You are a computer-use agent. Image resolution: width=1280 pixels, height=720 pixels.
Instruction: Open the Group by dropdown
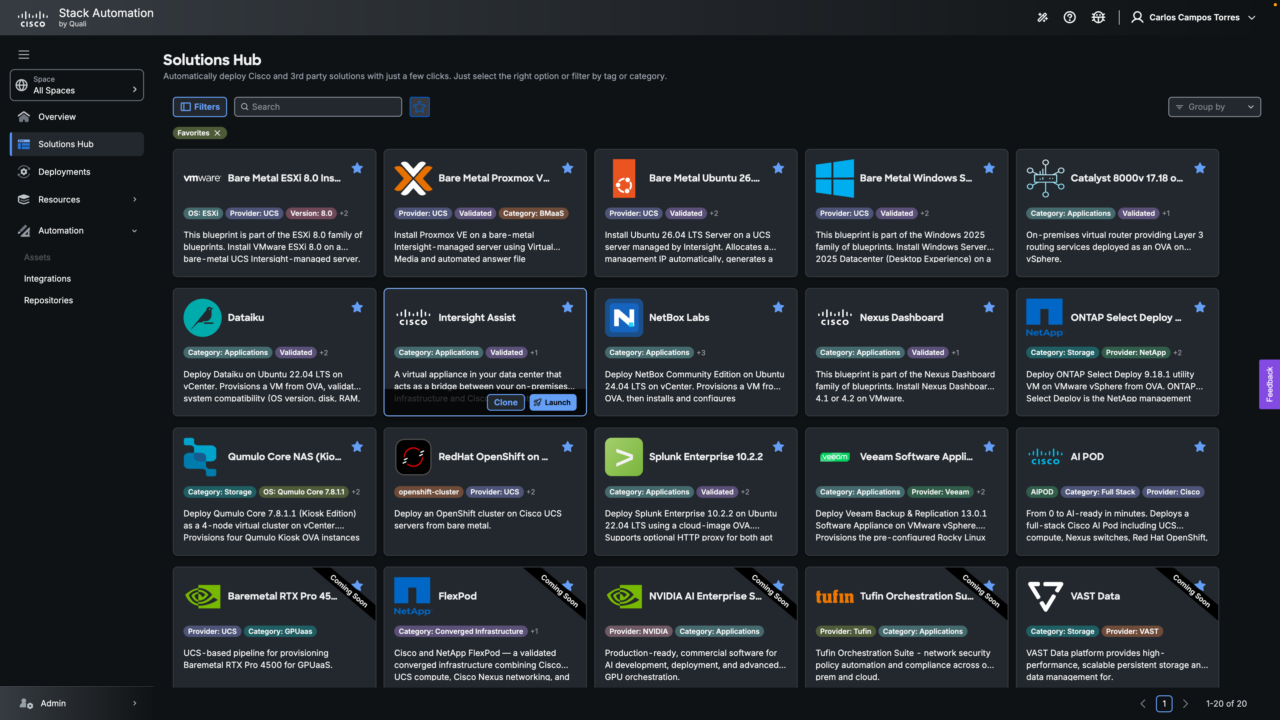pyautogui.click(x=1214, y=107)
